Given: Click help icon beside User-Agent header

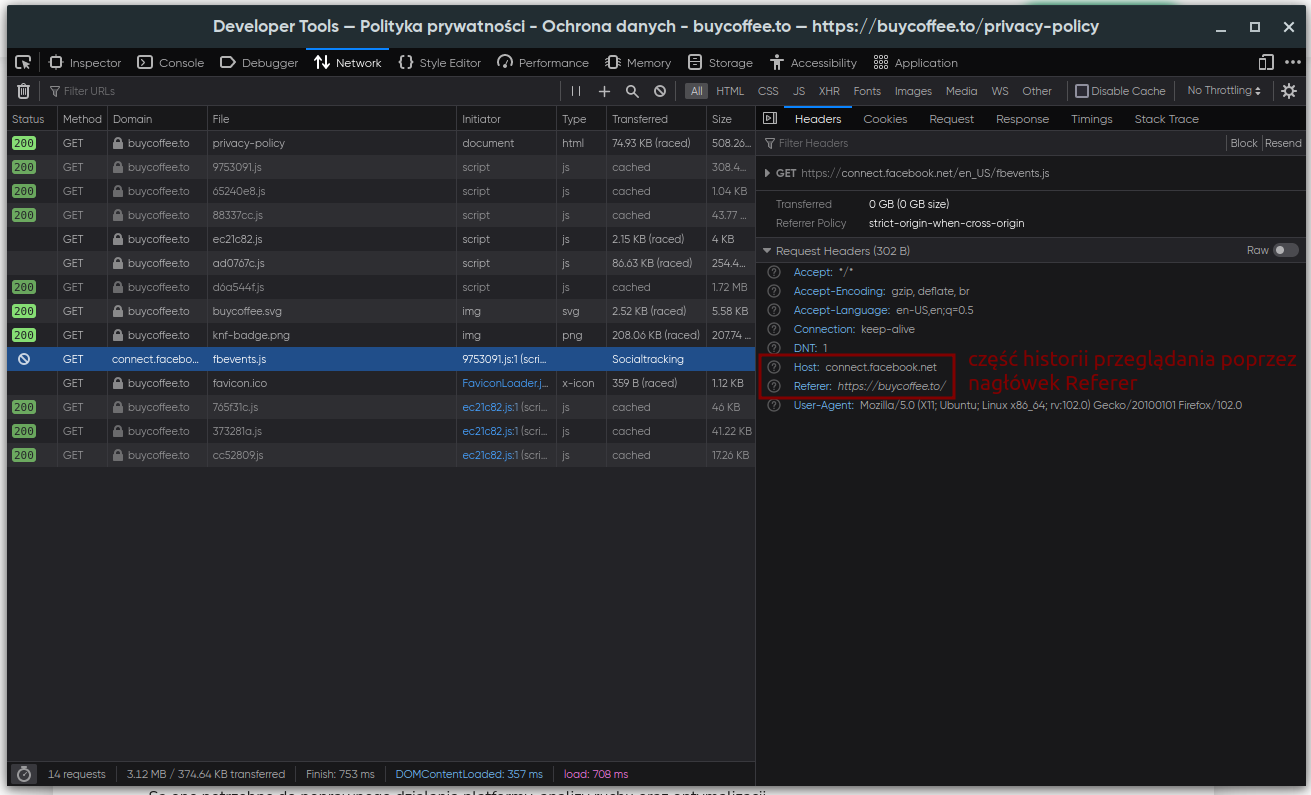Looking at the screenshot, I should [773, 405].
